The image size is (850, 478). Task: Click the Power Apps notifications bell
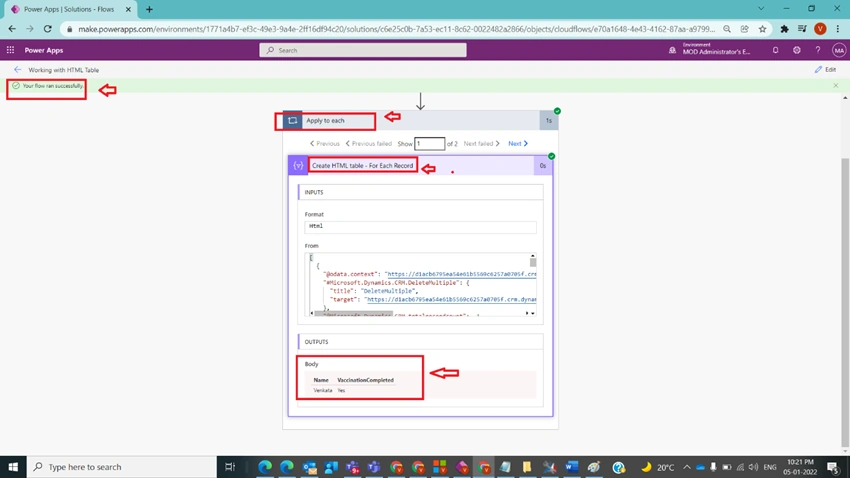pos(775,50)
